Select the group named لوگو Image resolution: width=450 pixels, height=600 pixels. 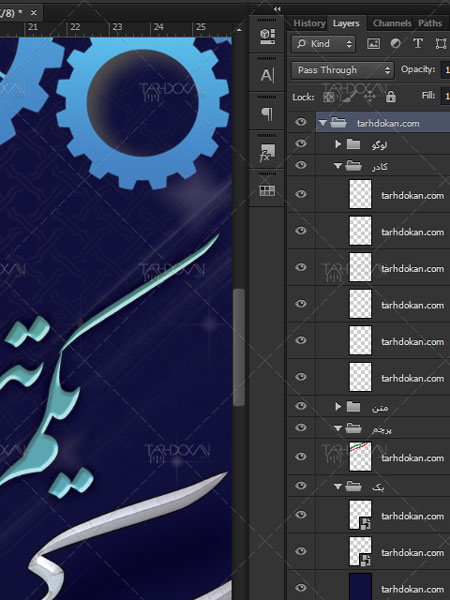(x=379, y=145)
